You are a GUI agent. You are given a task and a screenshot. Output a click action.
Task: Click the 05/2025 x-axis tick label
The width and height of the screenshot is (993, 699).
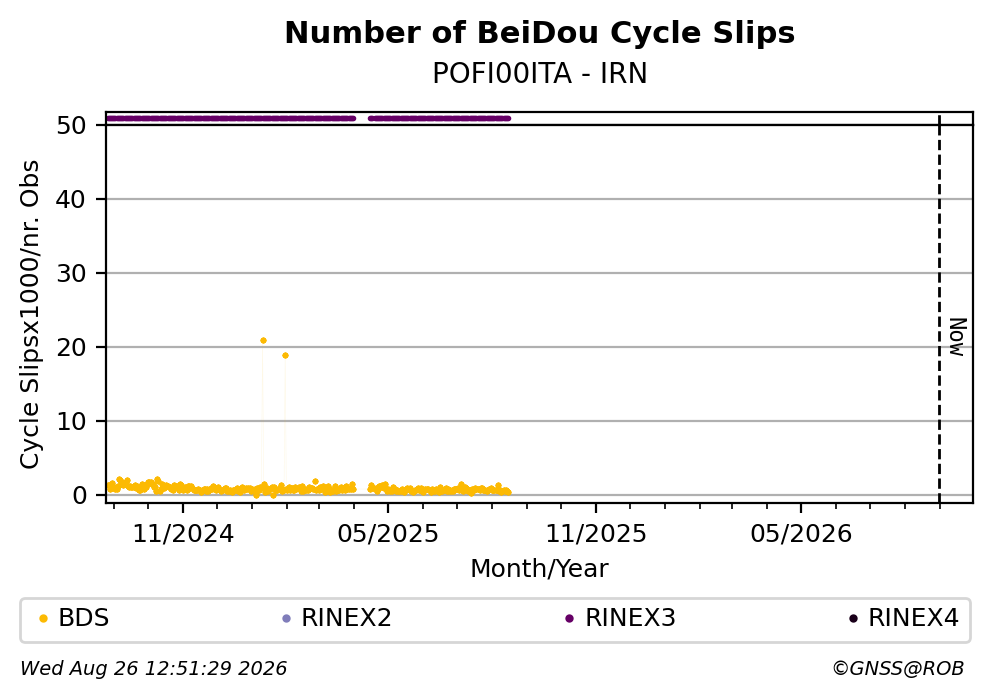pyautogui.click(x=388, y=534)
